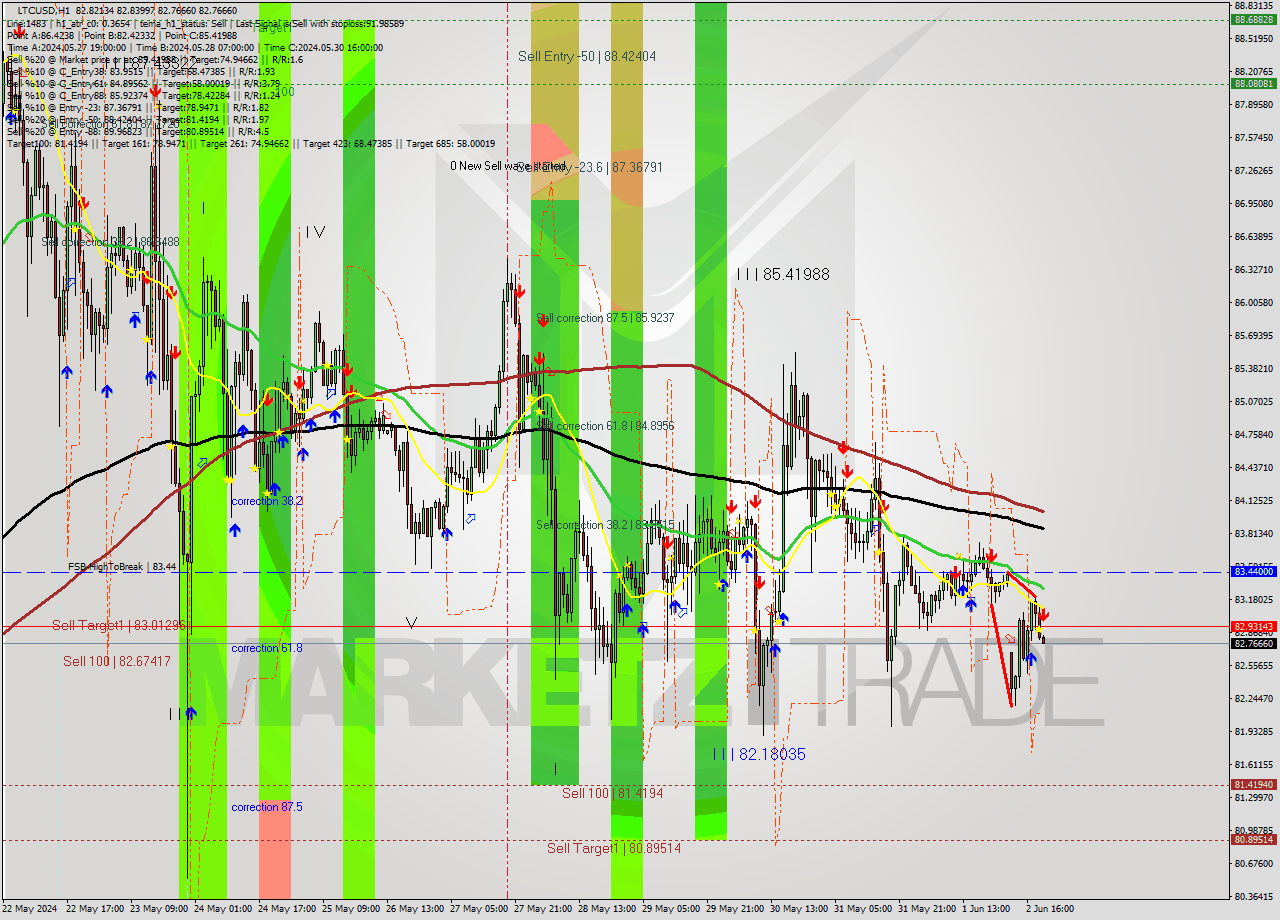Click the '30 May 13:00' time label

(x=798, y=909)
